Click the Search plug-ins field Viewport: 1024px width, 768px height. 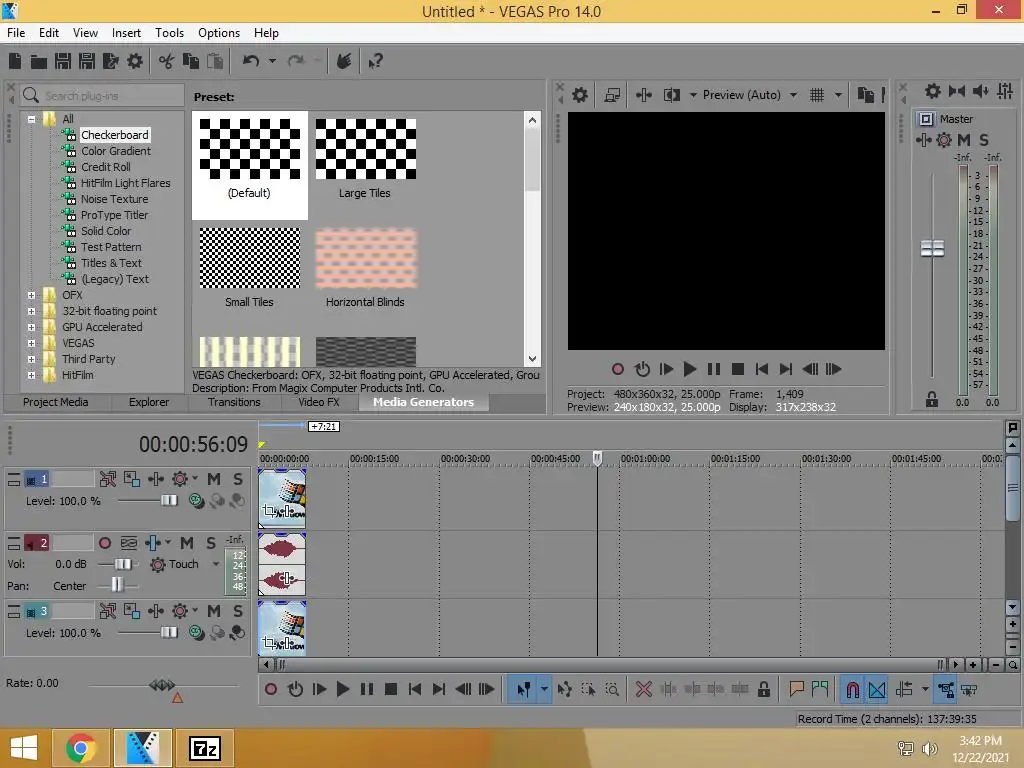tap(102, 96)
